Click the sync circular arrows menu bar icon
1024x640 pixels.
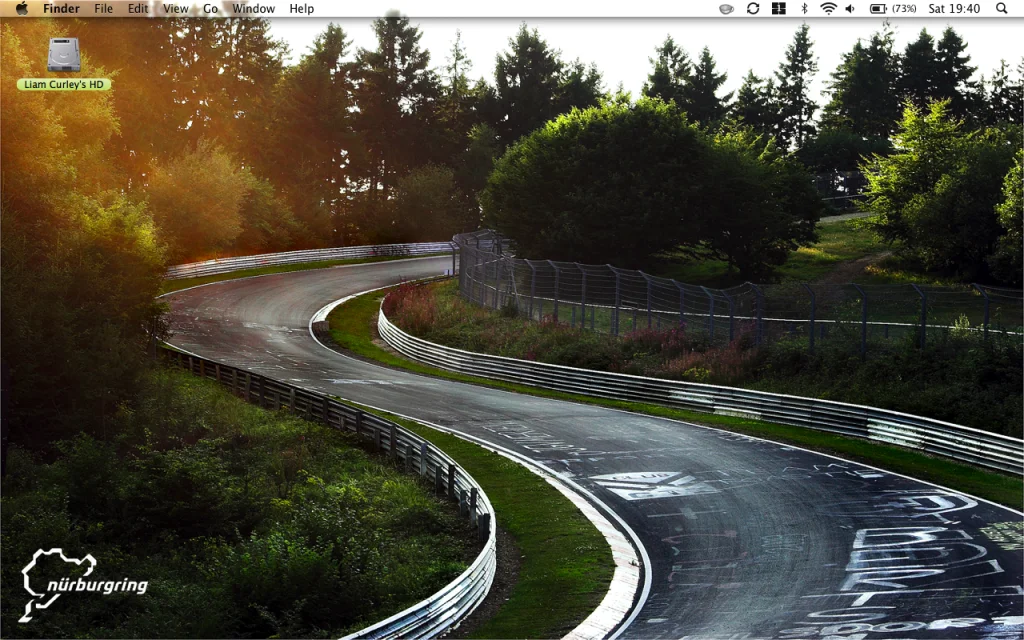[753, 8]
